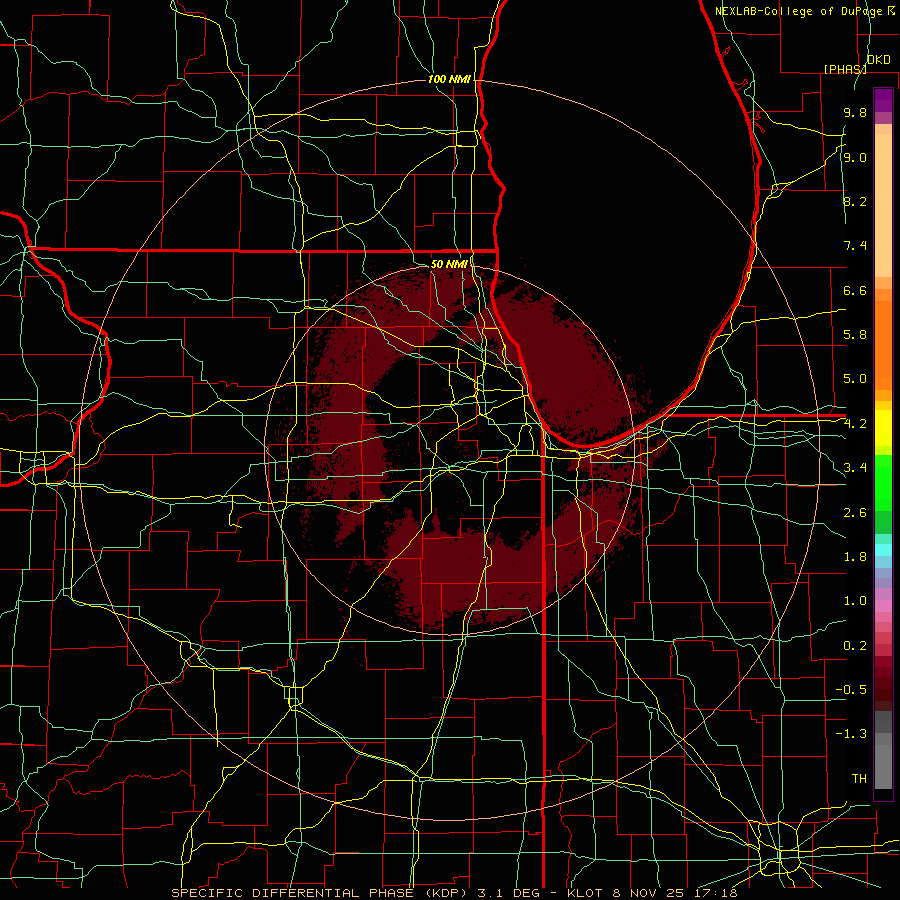This screenshot has height=900, width=900.
Task: Pick the dark orange color bar segment
Action: [883, 346]
